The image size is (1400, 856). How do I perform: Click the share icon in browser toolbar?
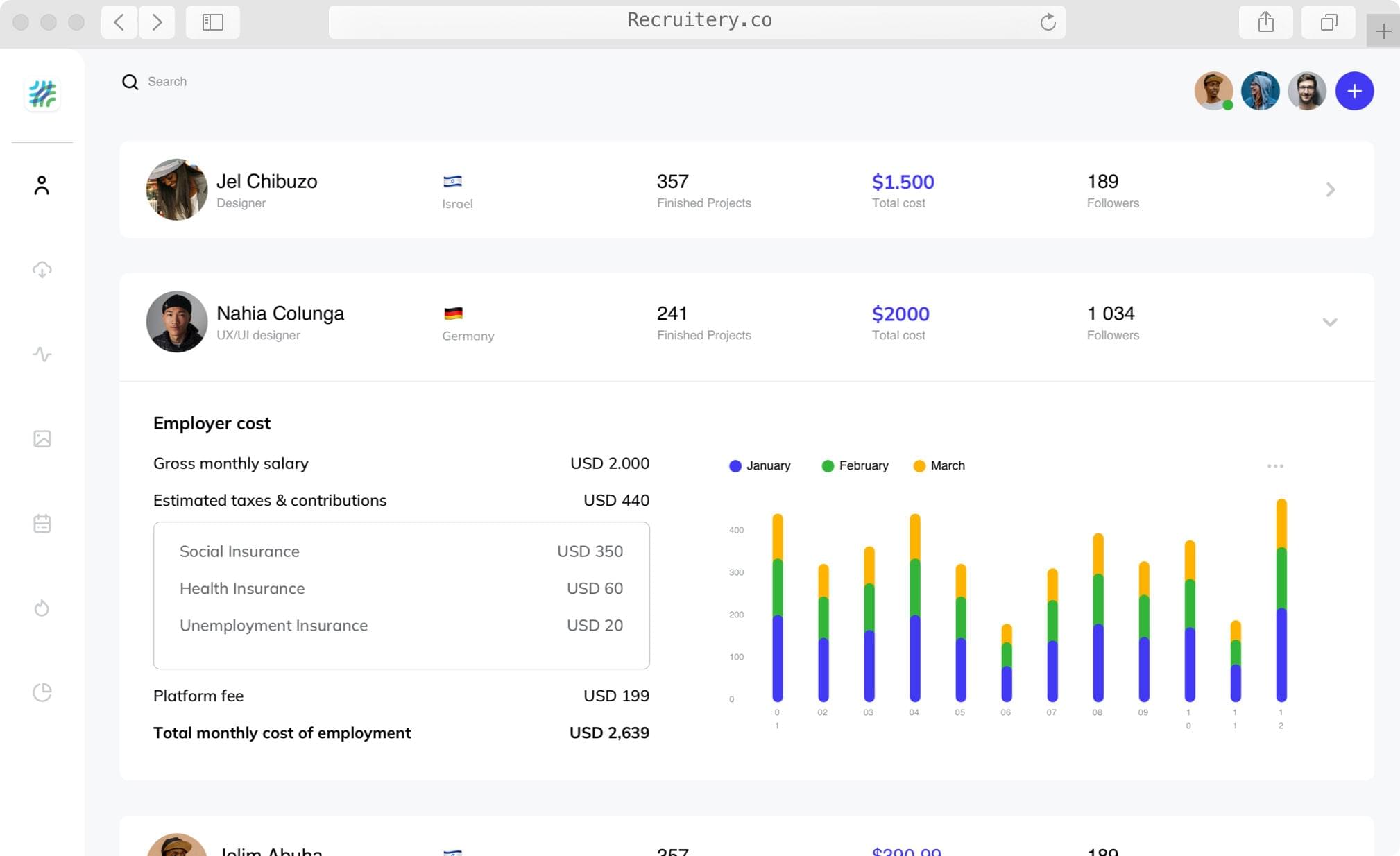coord(1266,22)
